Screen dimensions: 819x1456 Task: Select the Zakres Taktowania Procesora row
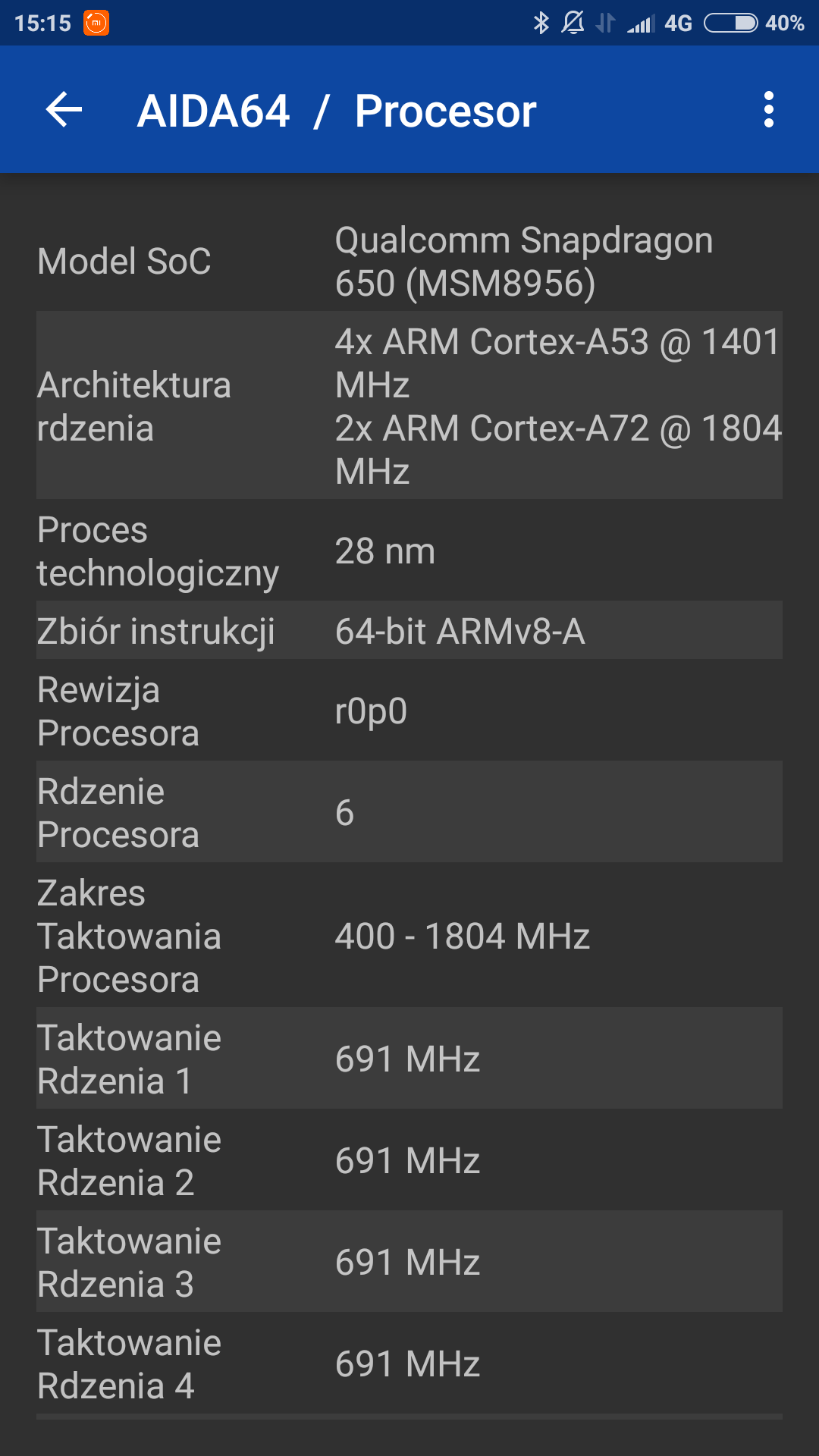[409, 936]
